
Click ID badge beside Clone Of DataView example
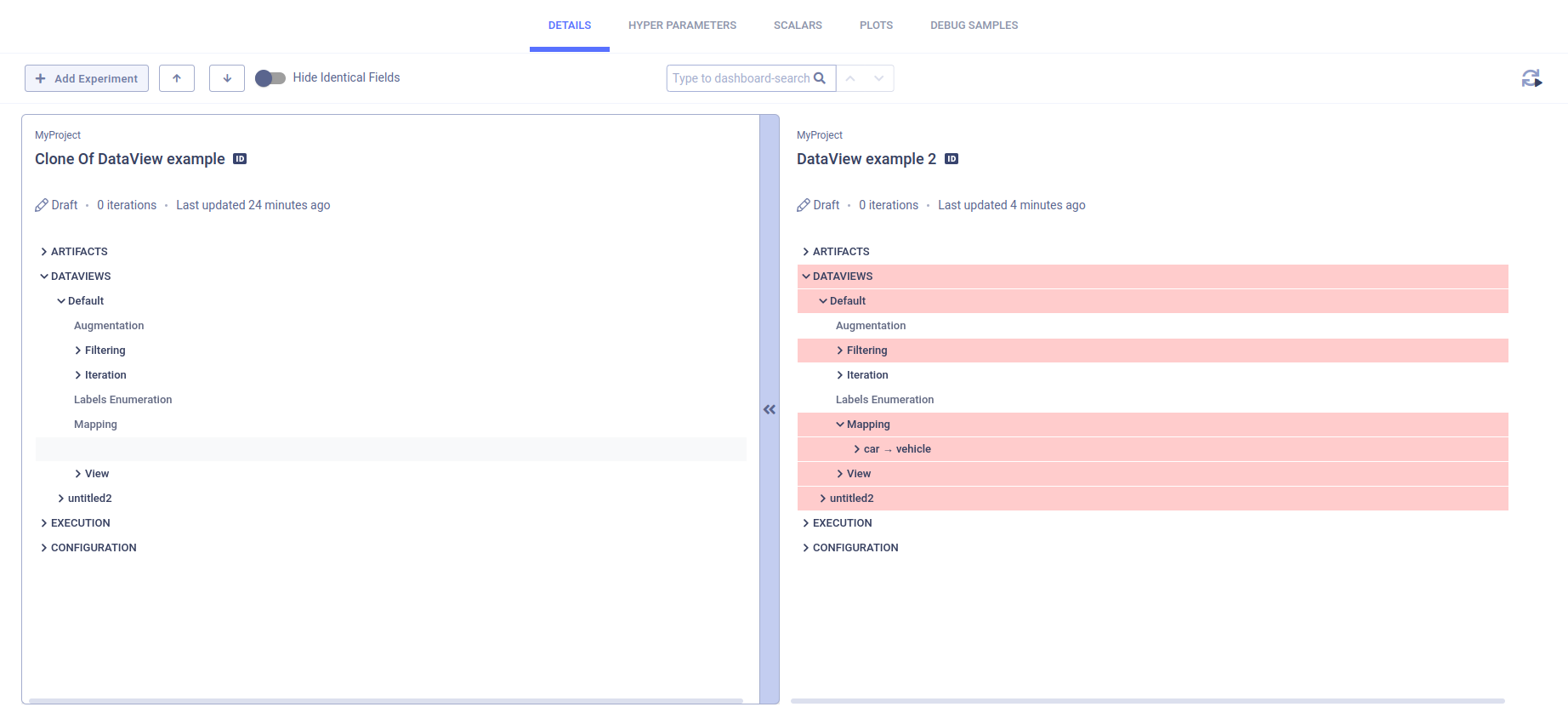tap(240, 159)
